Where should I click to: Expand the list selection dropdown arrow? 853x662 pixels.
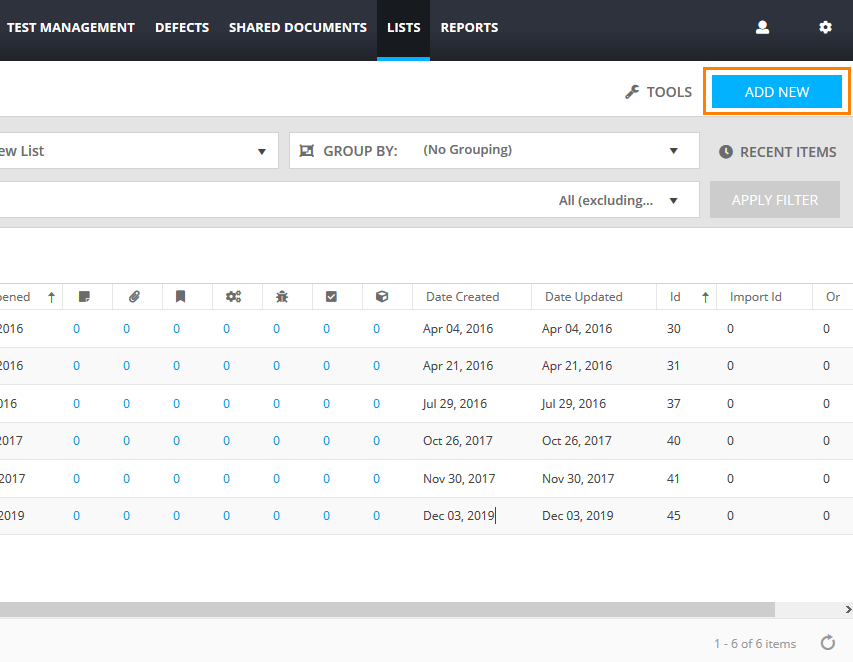(x=262, y=152)
